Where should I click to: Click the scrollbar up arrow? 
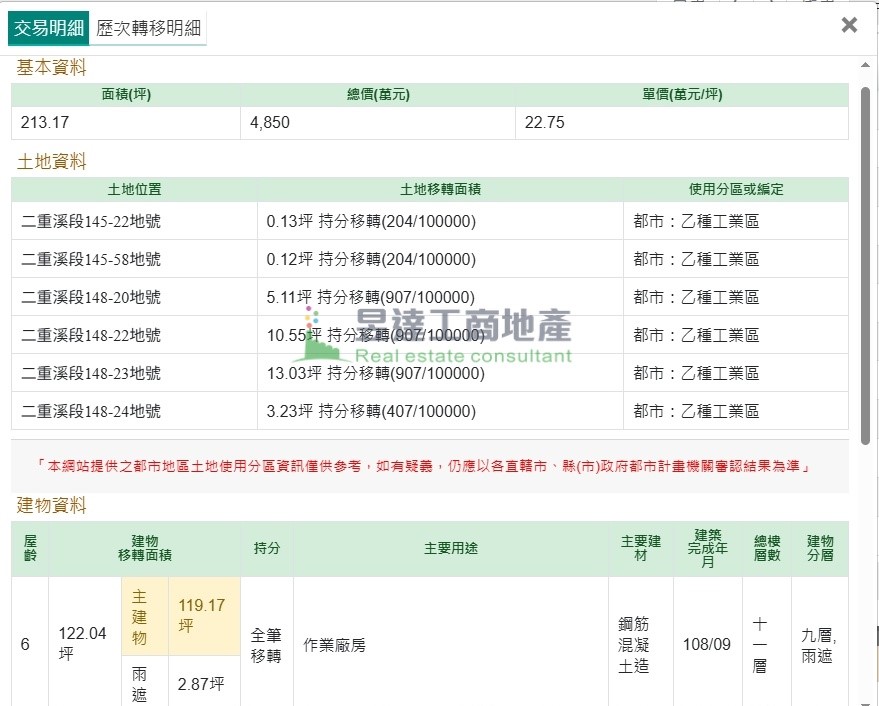tap(865, 66)
